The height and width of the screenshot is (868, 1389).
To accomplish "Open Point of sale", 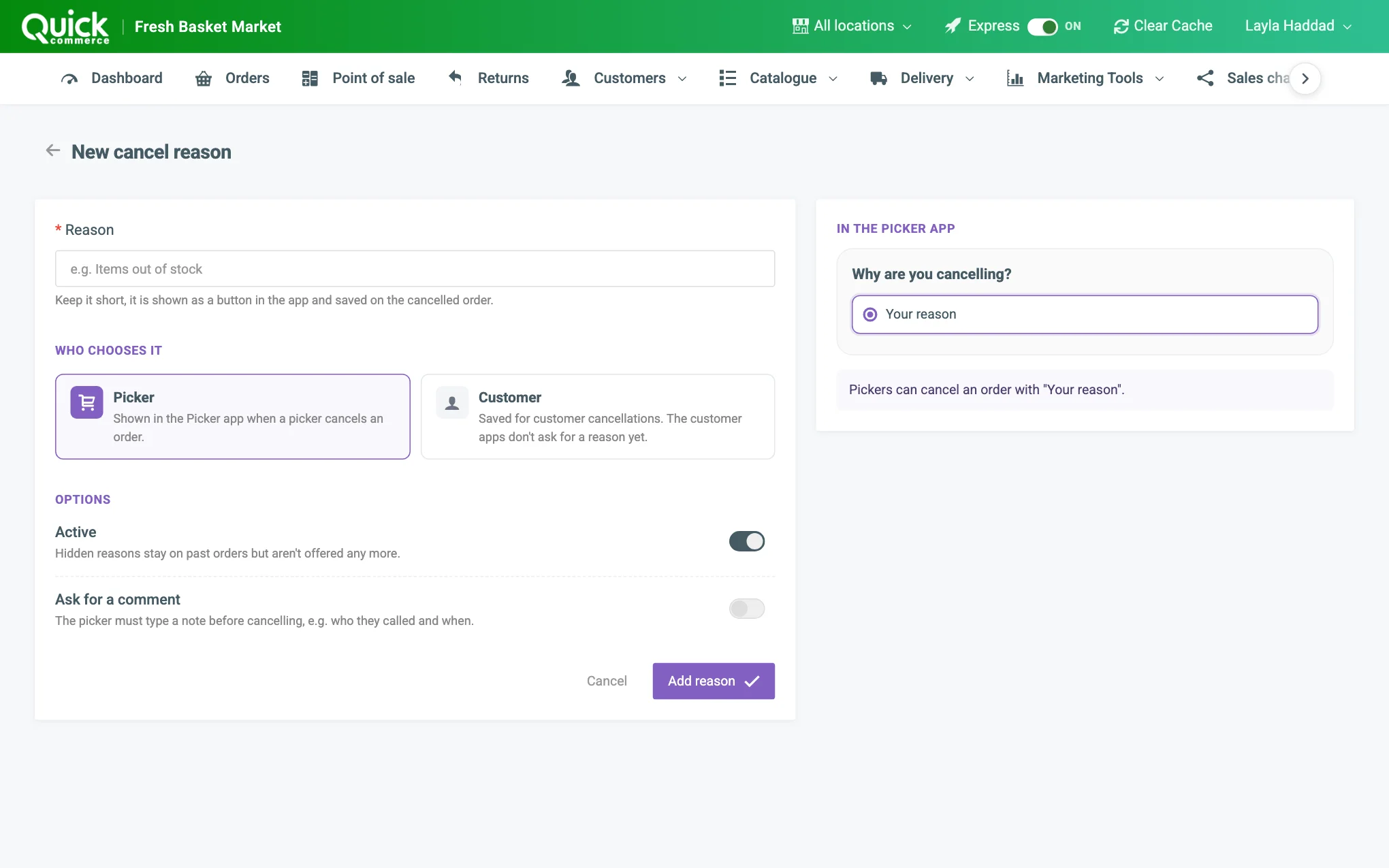I will [358, 78].
